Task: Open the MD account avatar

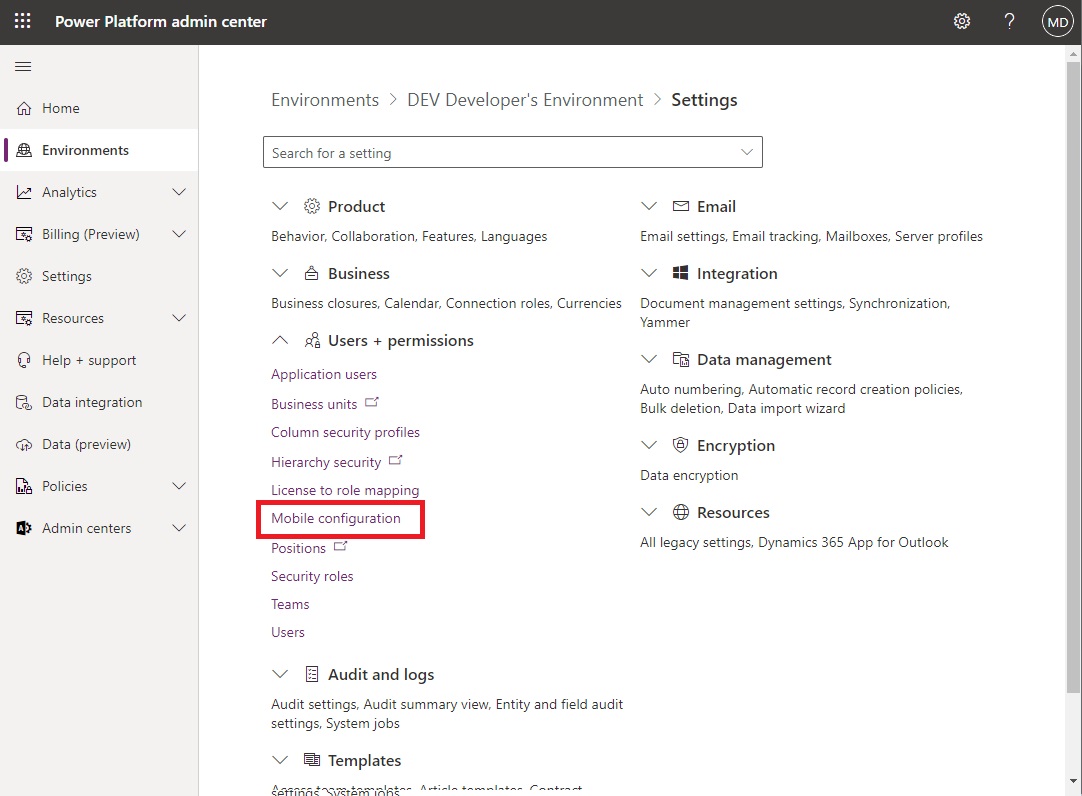Action: (x=1057, y=21)
